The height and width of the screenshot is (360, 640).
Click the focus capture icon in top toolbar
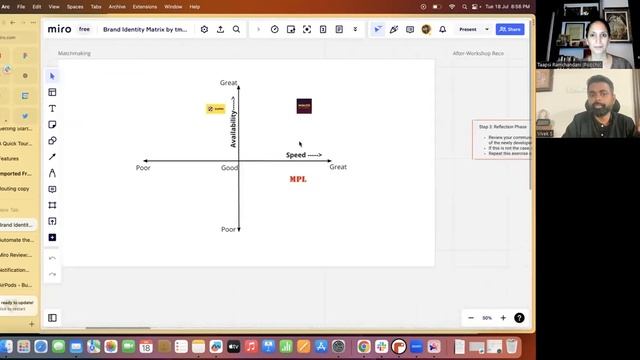point(307,29)
